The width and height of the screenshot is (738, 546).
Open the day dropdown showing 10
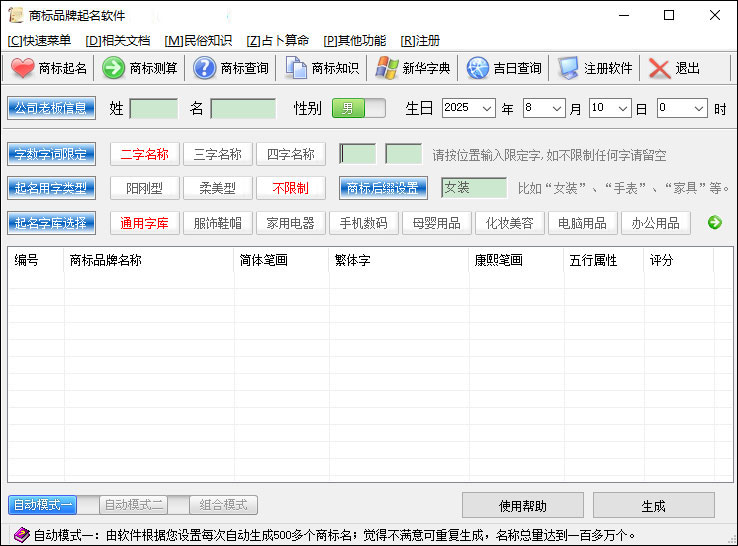pos(610,108)
